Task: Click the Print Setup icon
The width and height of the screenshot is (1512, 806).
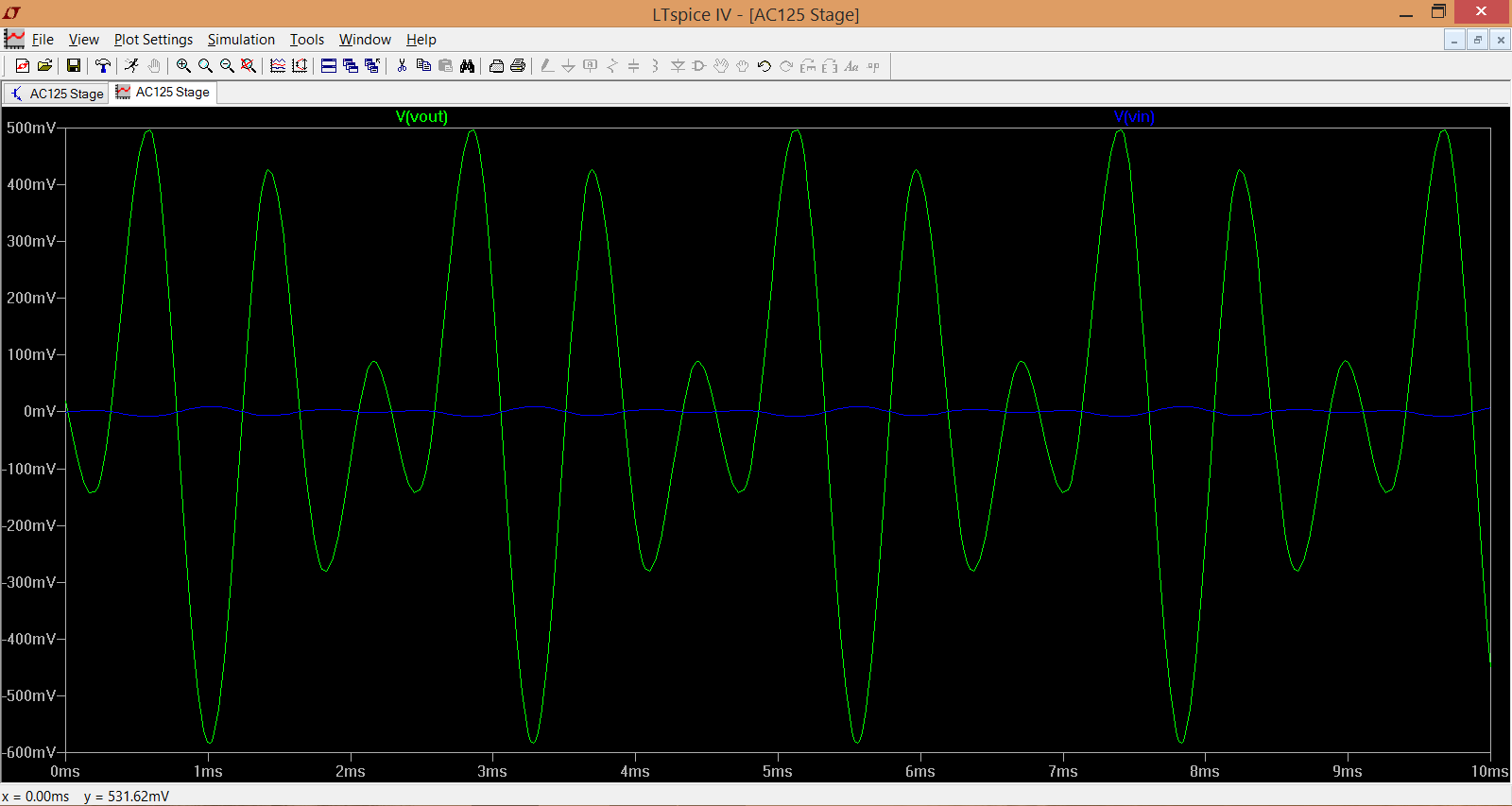Action: pyautogui.click(x=496, y=65)
